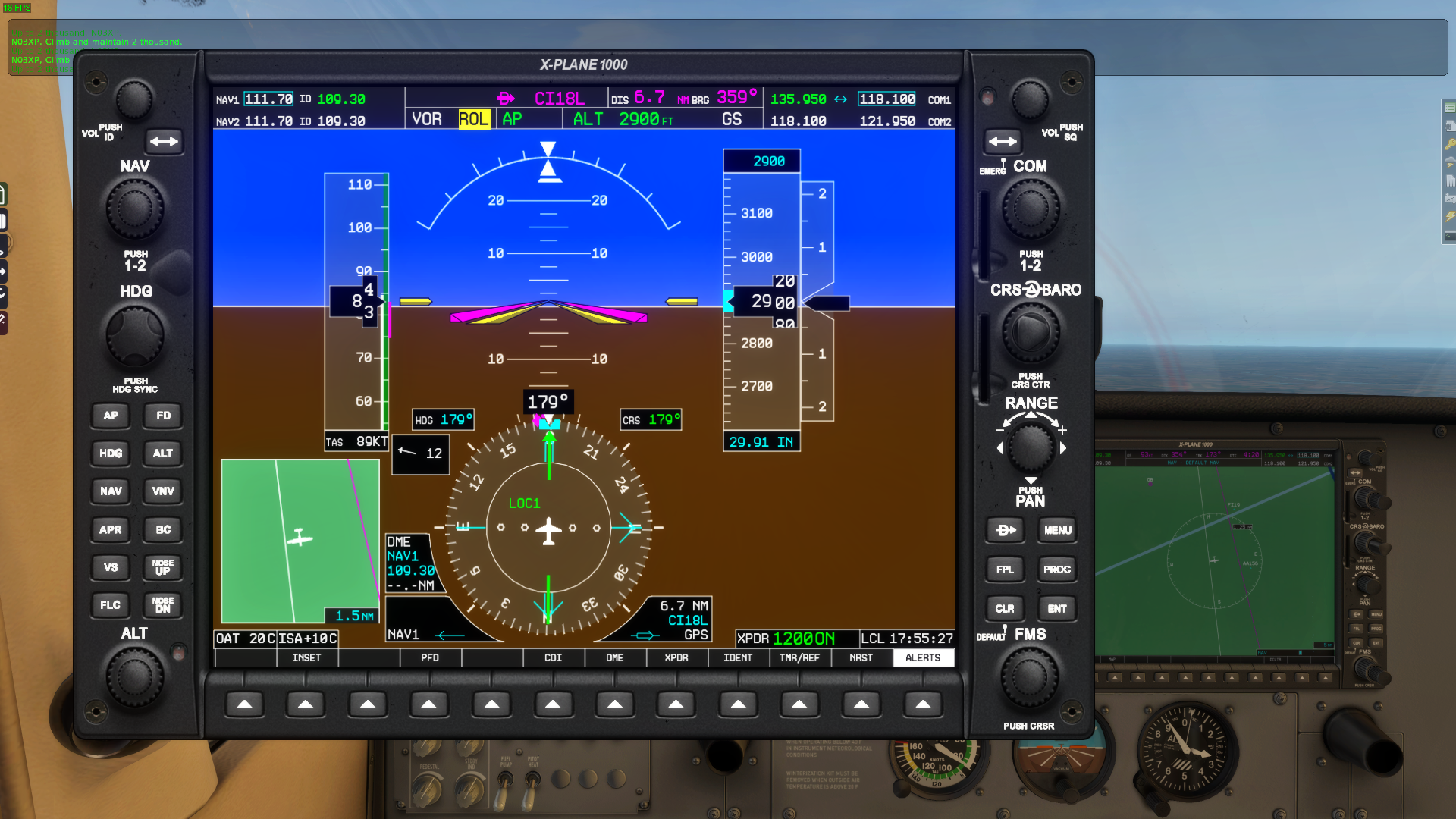This screenshot has width=1456, height=819.
Task: Click the 29.91 IN barometer setting
Action: click(x=761, y=441)
